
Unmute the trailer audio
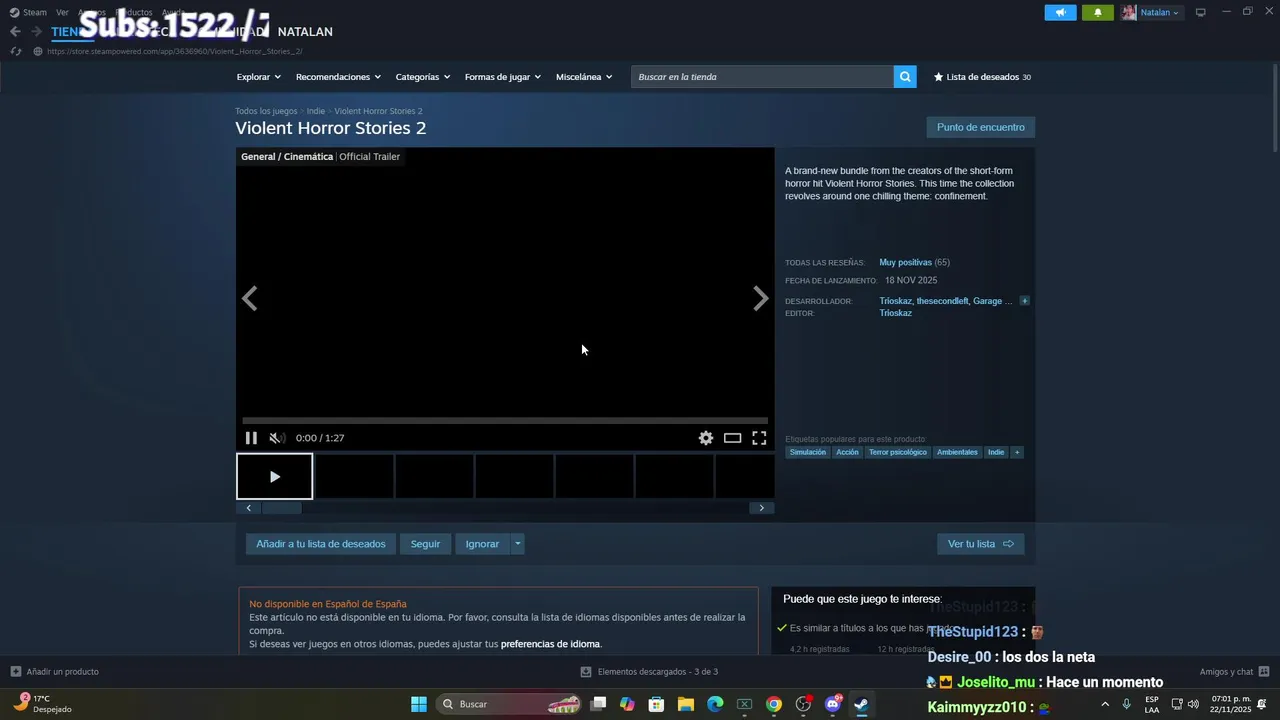tap(277, 438)
